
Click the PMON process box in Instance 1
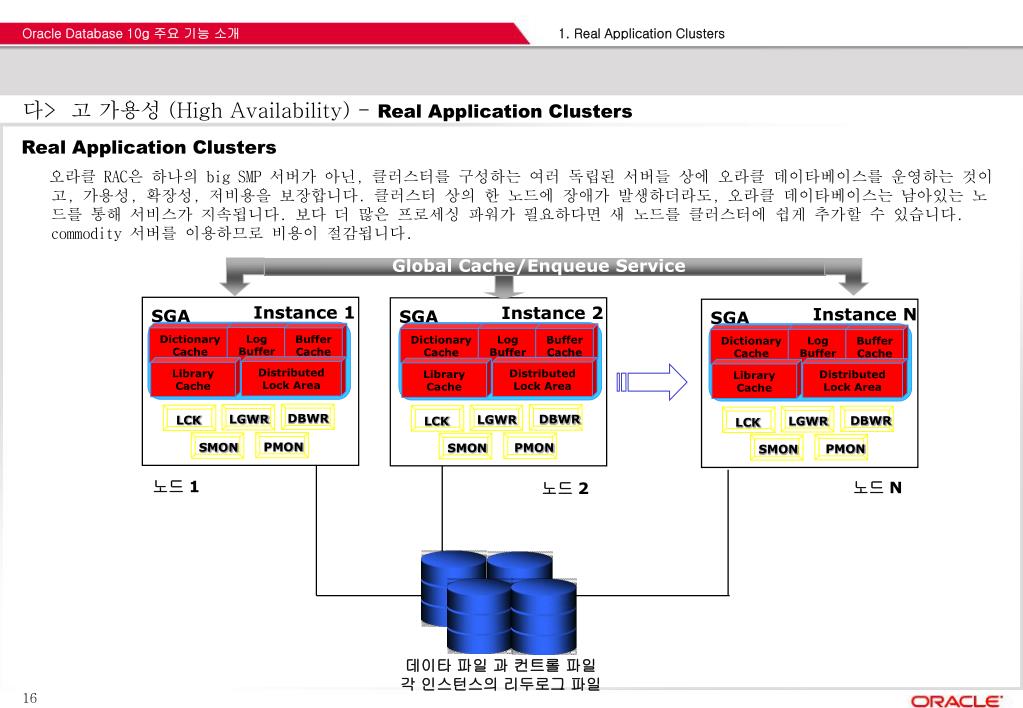[x=283, y=446]
